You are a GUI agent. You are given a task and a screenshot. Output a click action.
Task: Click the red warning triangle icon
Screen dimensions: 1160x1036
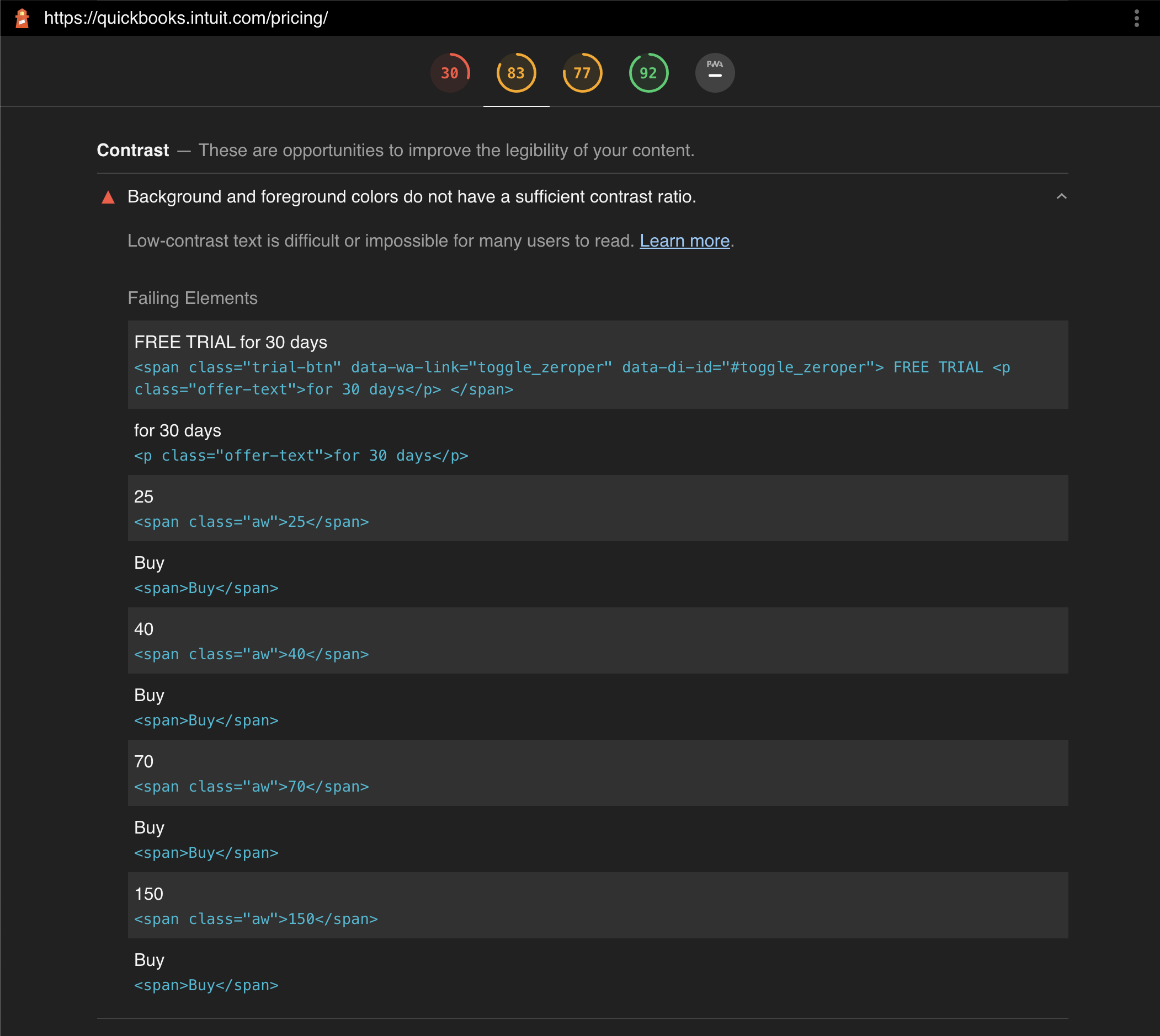(x=108, y=197)
